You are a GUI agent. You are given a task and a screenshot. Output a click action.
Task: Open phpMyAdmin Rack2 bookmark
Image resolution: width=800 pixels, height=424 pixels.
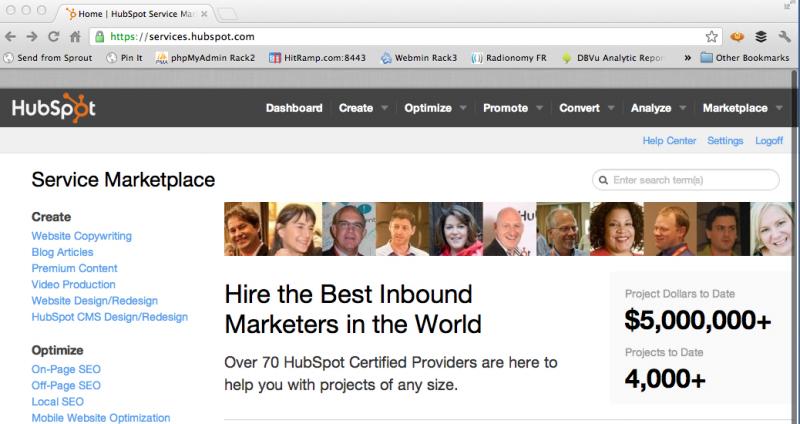tap(205, 58)
